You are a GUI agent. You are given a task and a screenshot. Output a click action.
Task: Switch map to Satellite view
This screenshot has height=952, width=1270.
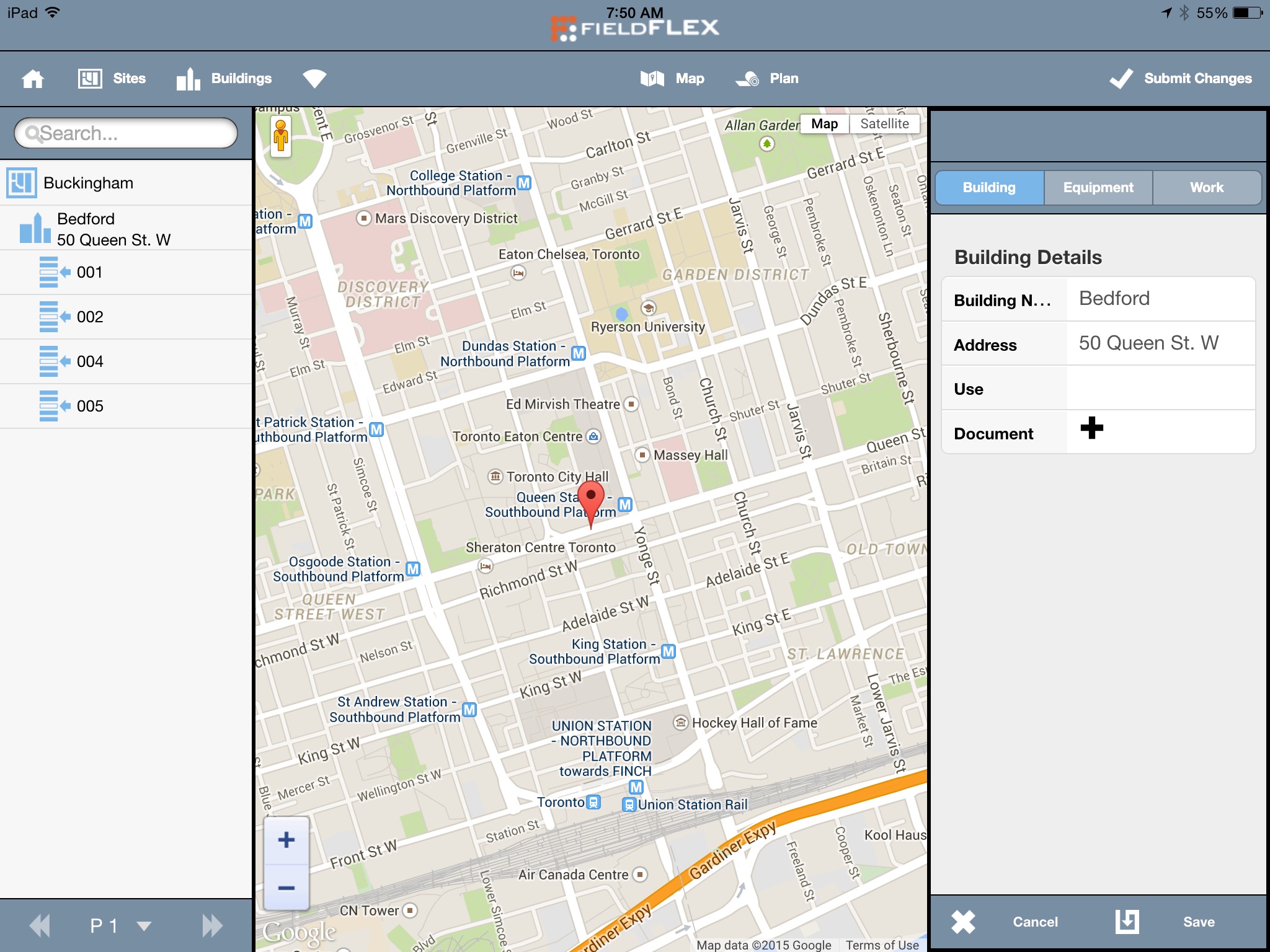click(884, 124)
